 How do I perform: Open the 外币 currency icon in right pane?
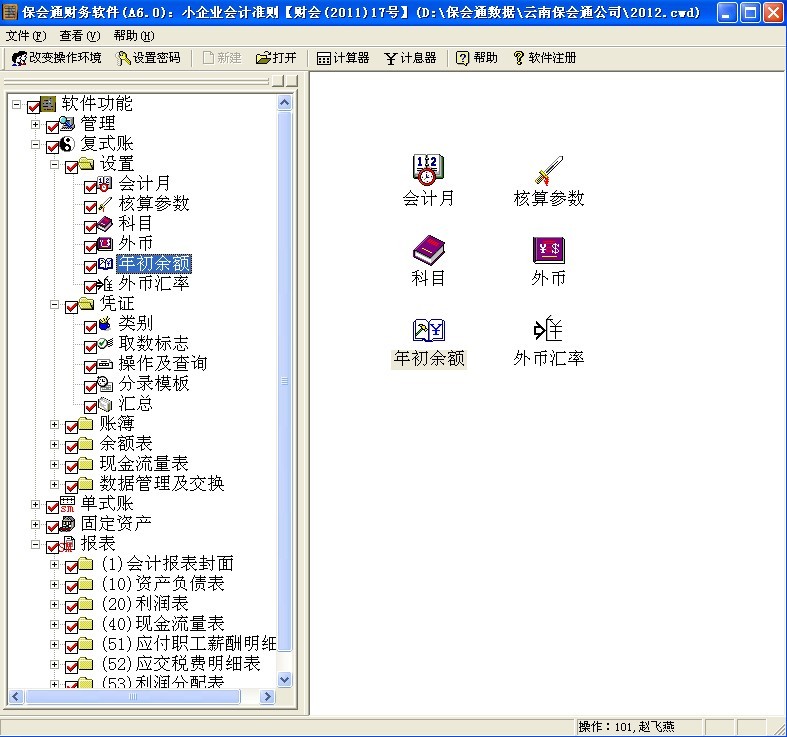[548, 250]
